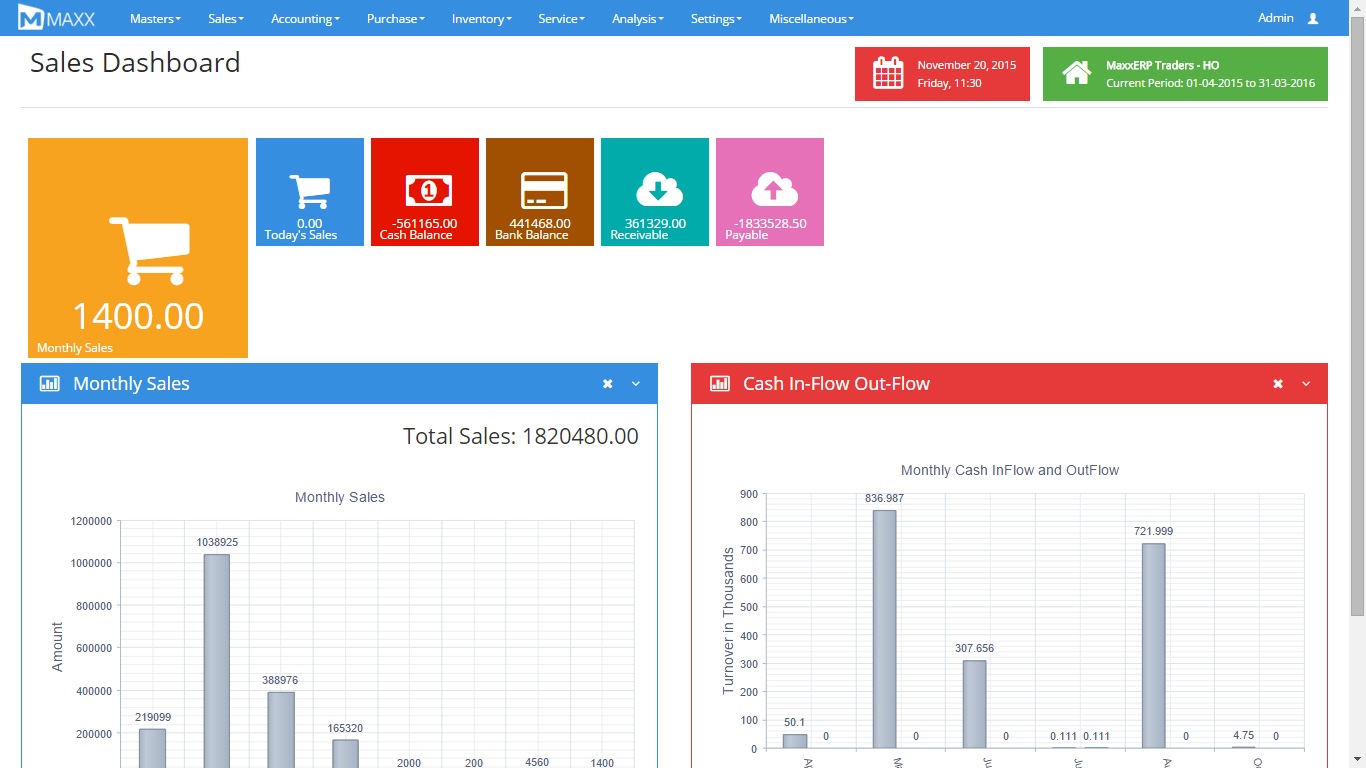1366x768 pixels.
Task: Open the Masters dropdown menu
Action: point(155,18)
